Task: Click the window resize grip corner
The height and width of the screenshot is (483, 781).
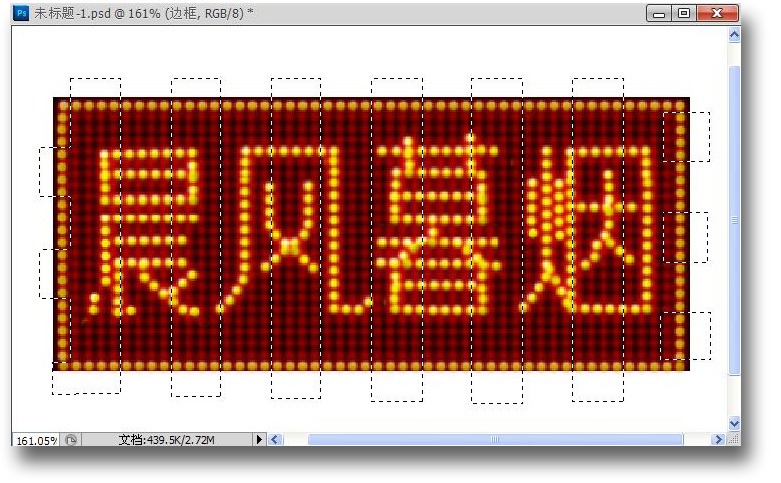Action: tap(734, 439)
